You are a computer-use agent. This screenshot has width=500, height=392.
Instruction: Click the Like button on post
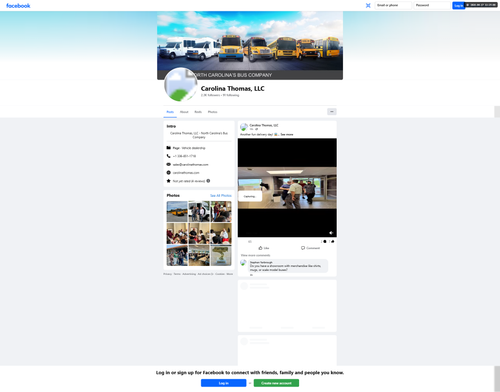(264, 248)
